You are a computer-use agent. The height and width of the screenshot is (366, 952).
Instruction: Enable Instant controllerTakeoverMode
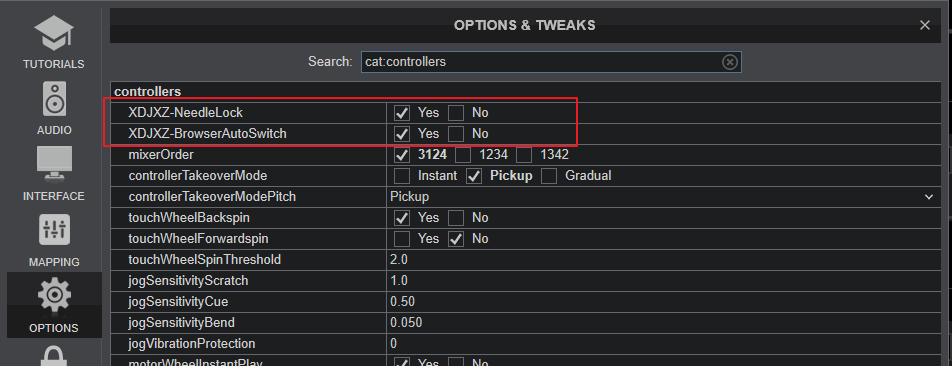pos(402,176)
